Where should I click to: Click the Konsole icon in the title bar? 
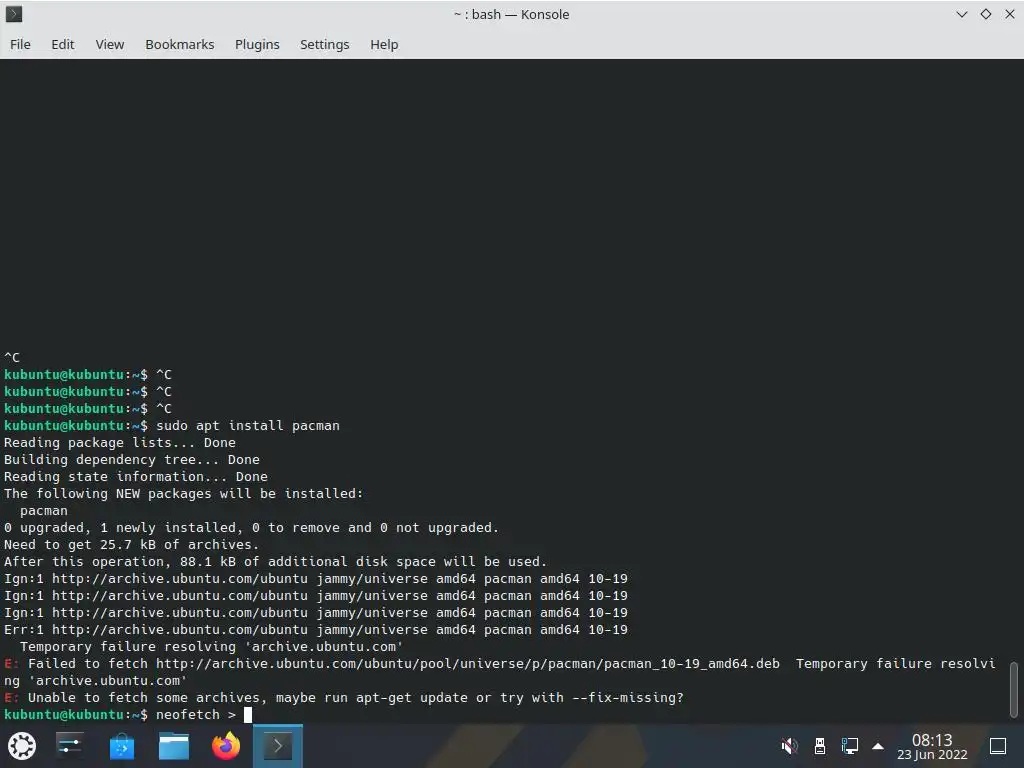pos(14,14)
